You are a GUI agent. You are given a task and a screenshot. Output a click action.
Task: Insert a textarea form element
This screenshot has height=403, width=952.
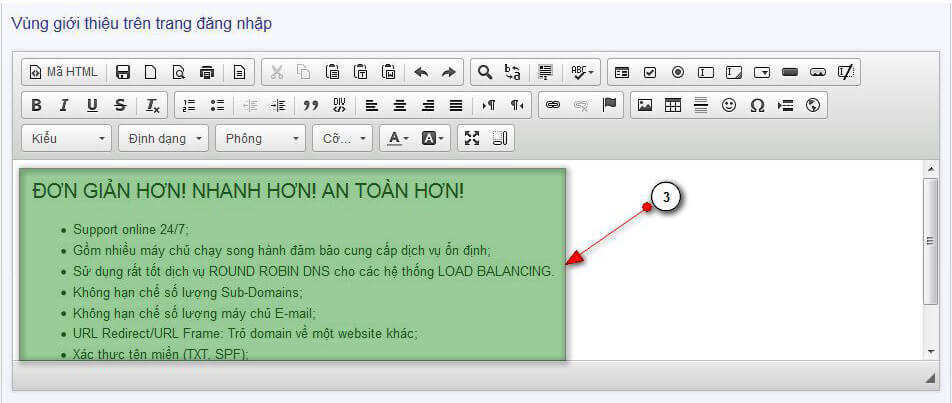[733, 72]
